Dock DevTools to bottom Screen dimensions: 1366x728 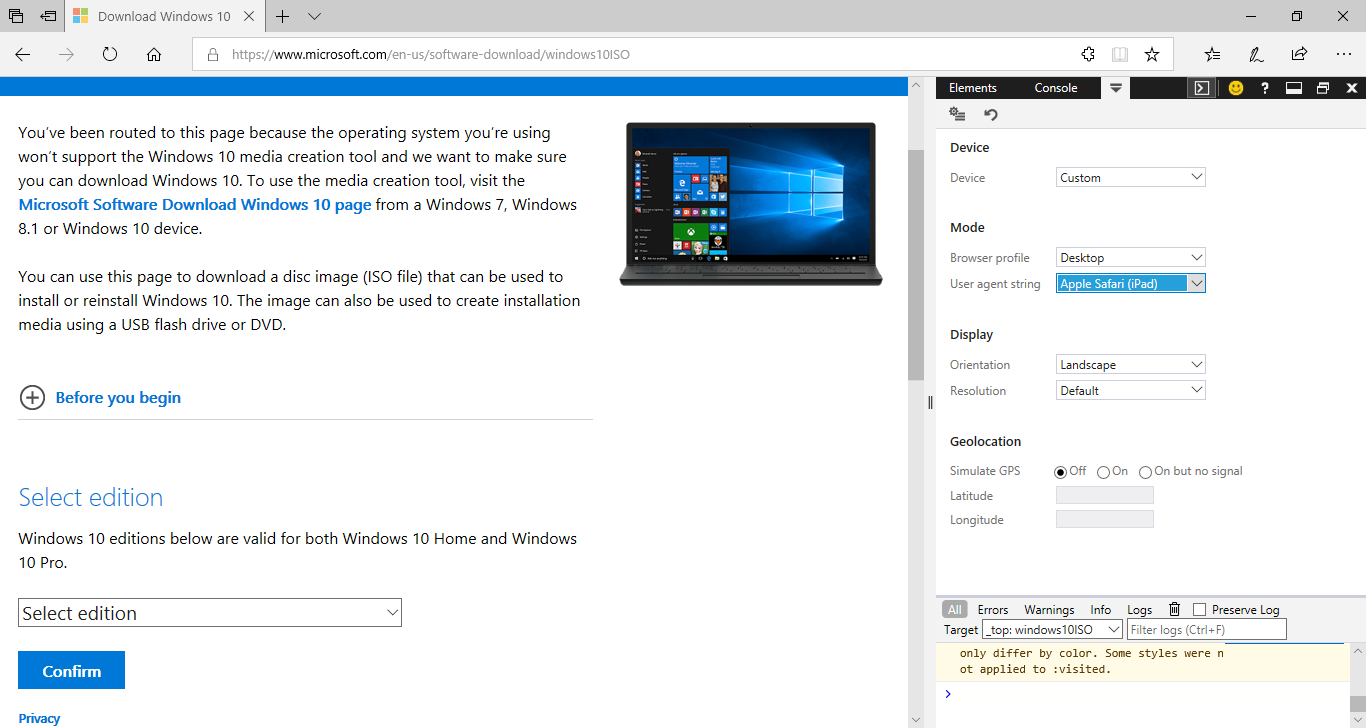pos(1293,88)
